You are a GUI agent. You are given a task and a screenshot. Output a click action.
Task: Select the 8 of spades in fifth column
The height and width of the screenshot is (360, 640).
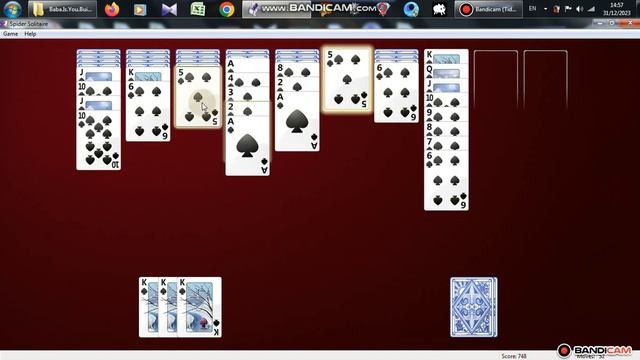297,70
